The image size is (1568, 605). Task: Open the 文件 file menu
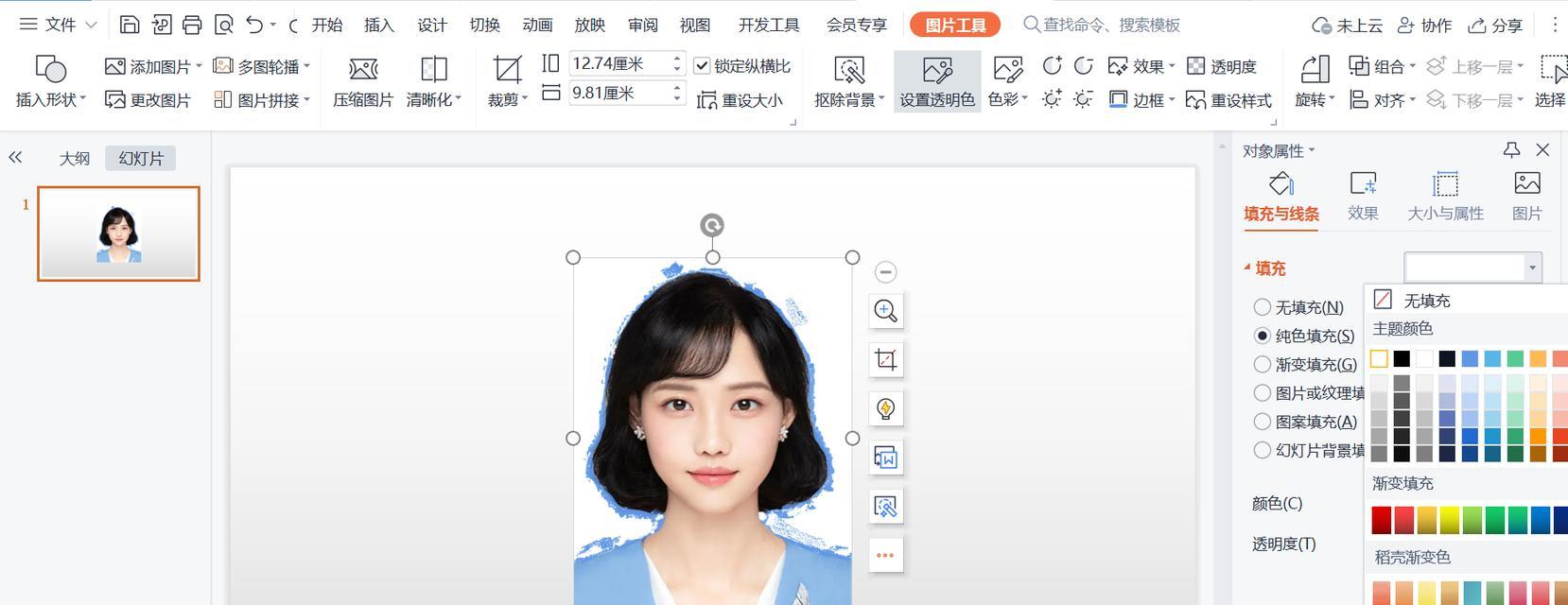tap(58, 25)
